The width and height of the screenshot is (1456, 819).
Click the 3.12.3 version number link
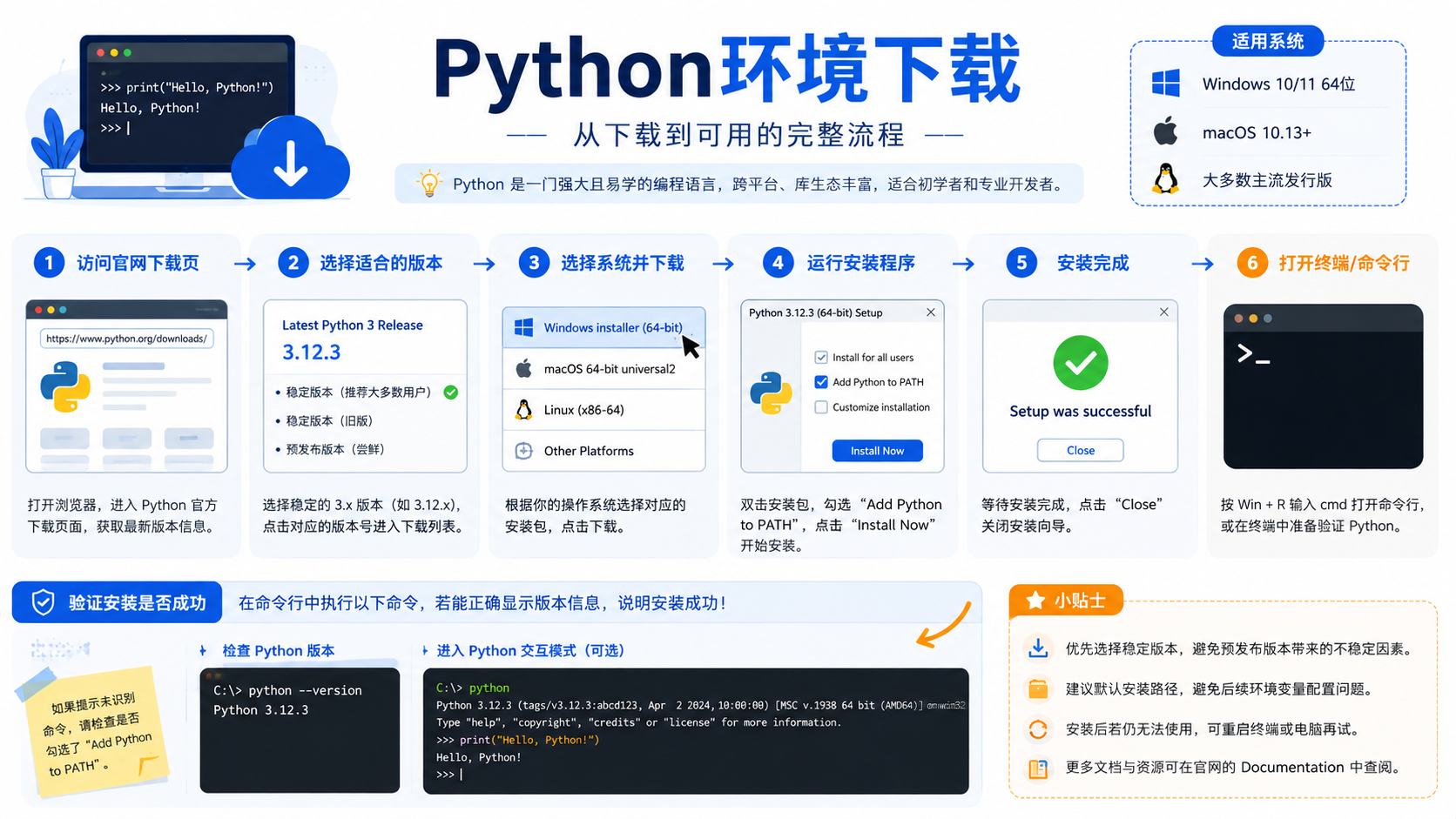click(311, 352)
